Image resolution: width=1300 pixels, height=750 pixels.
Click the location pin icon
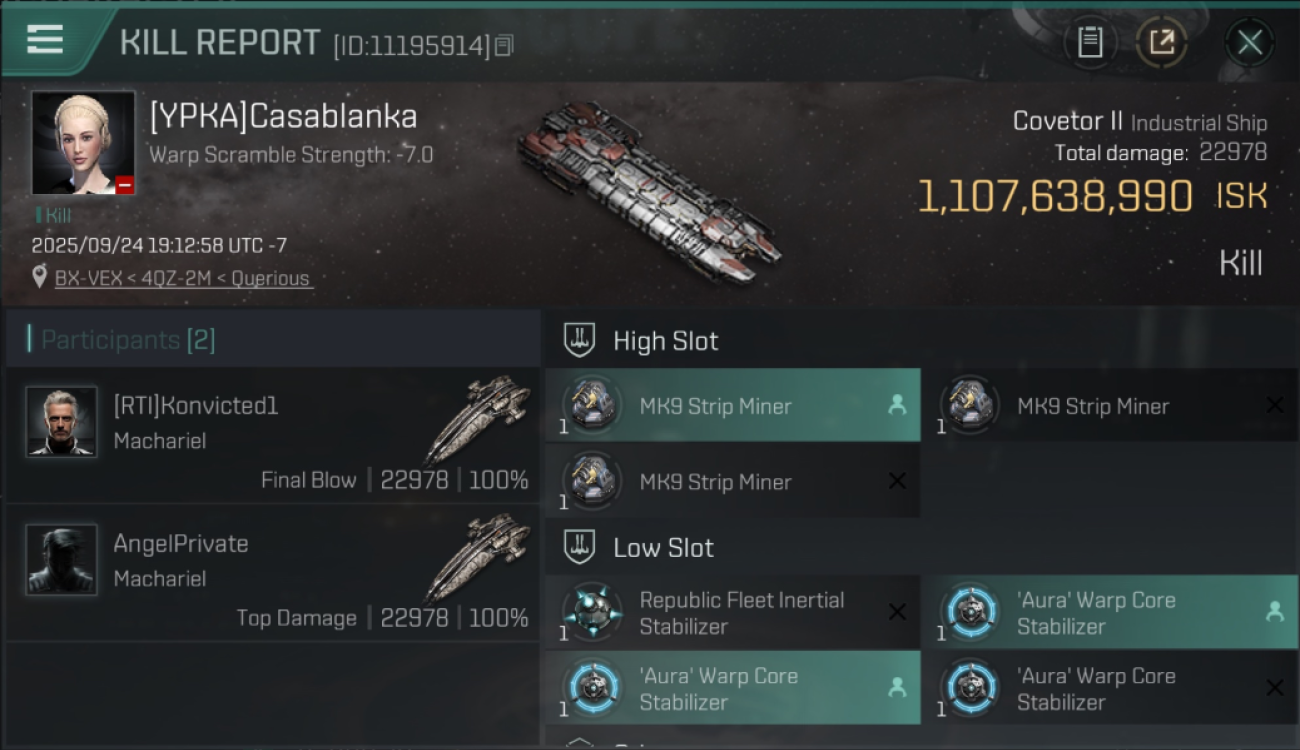click(x=39, y=277)
